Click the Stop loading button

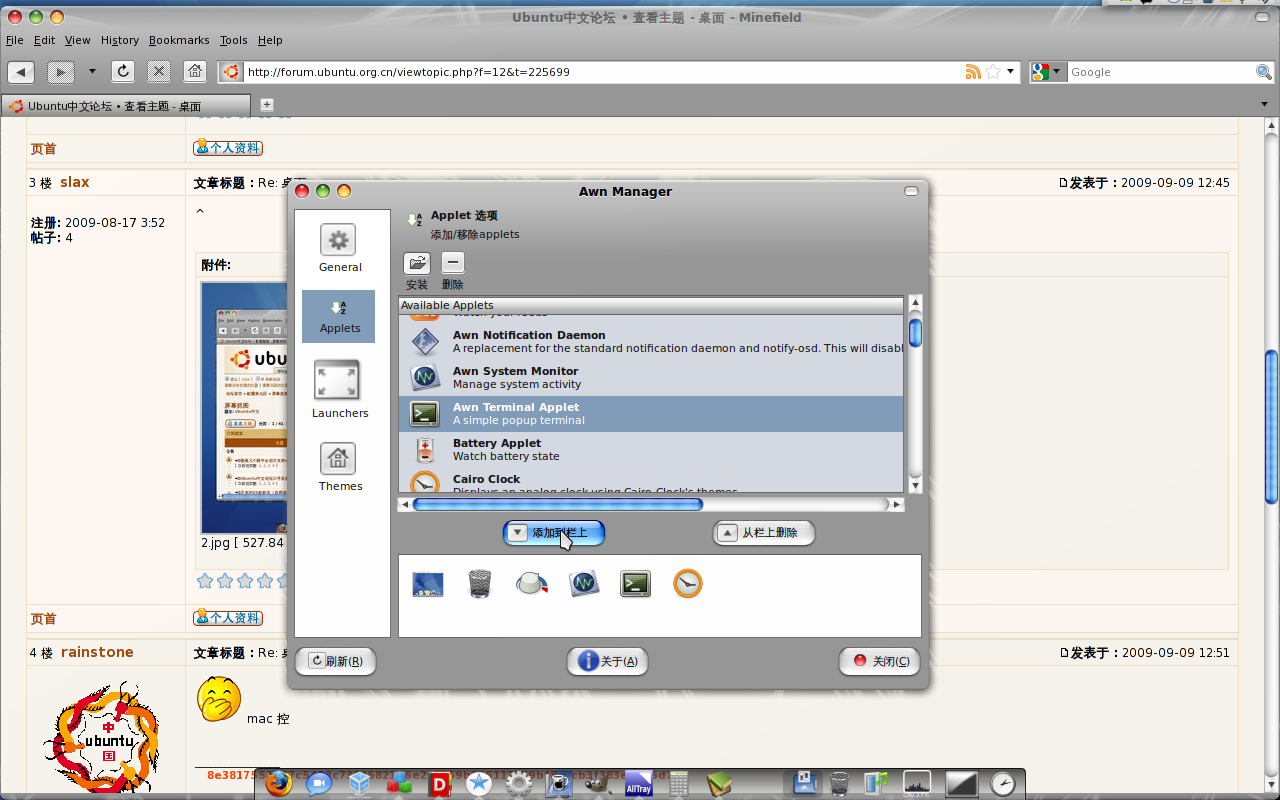158,71
